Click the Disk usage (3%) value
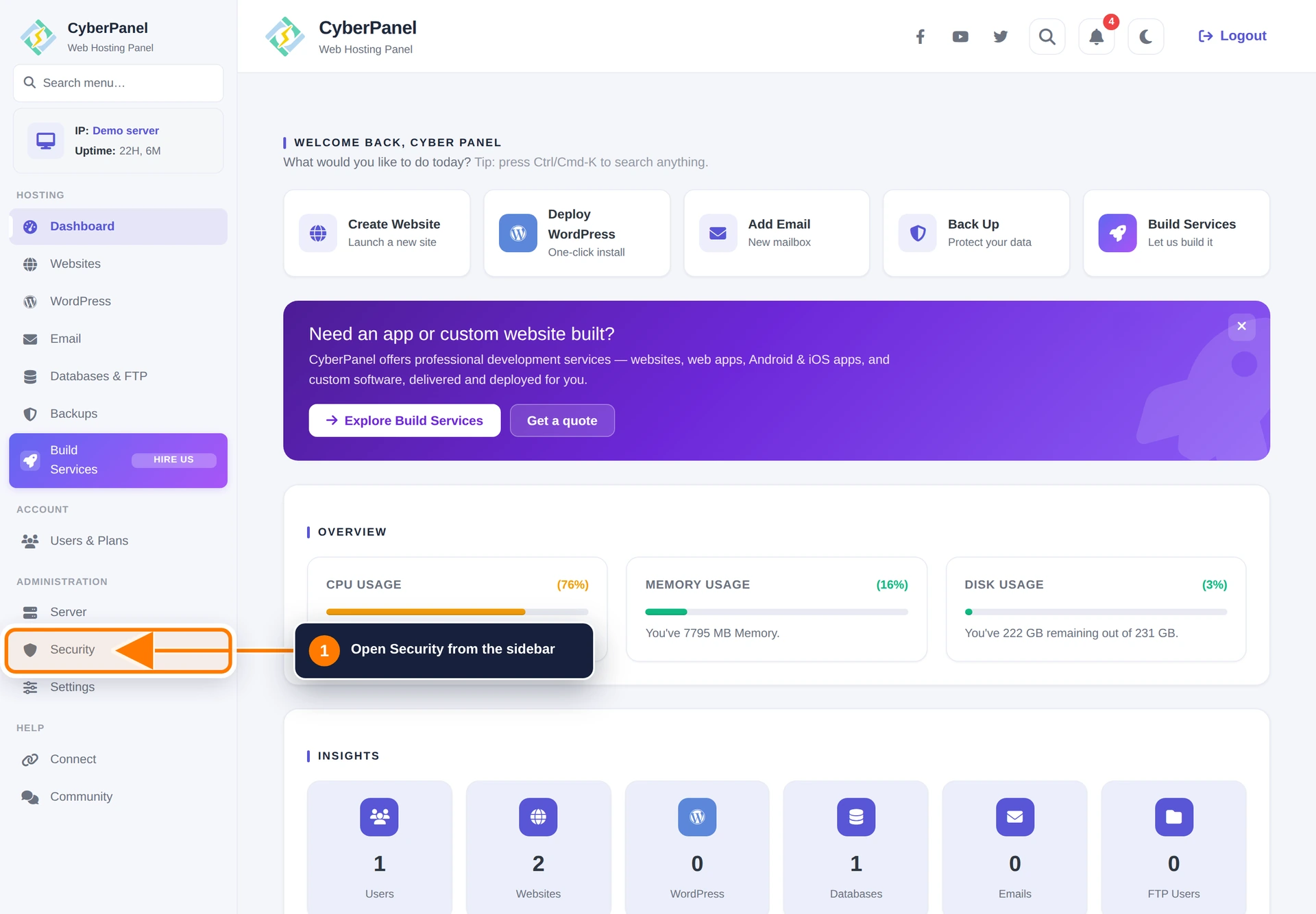Image resolution: width=1316 pixels, height=914 pixels. [1215, 584]
